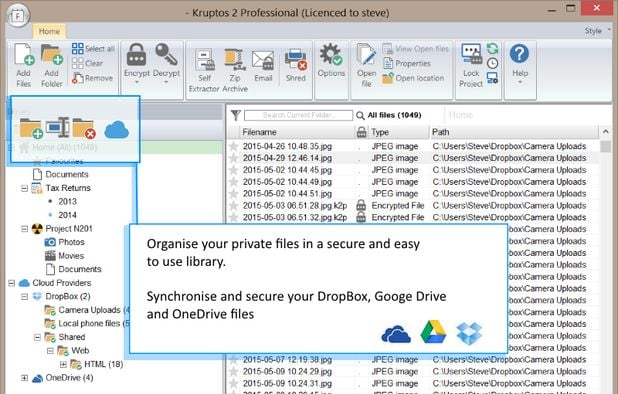The width and height of the screenshot is (618, 394).
Task: Click the search magnifier icon
Action: tap(360, 115)
